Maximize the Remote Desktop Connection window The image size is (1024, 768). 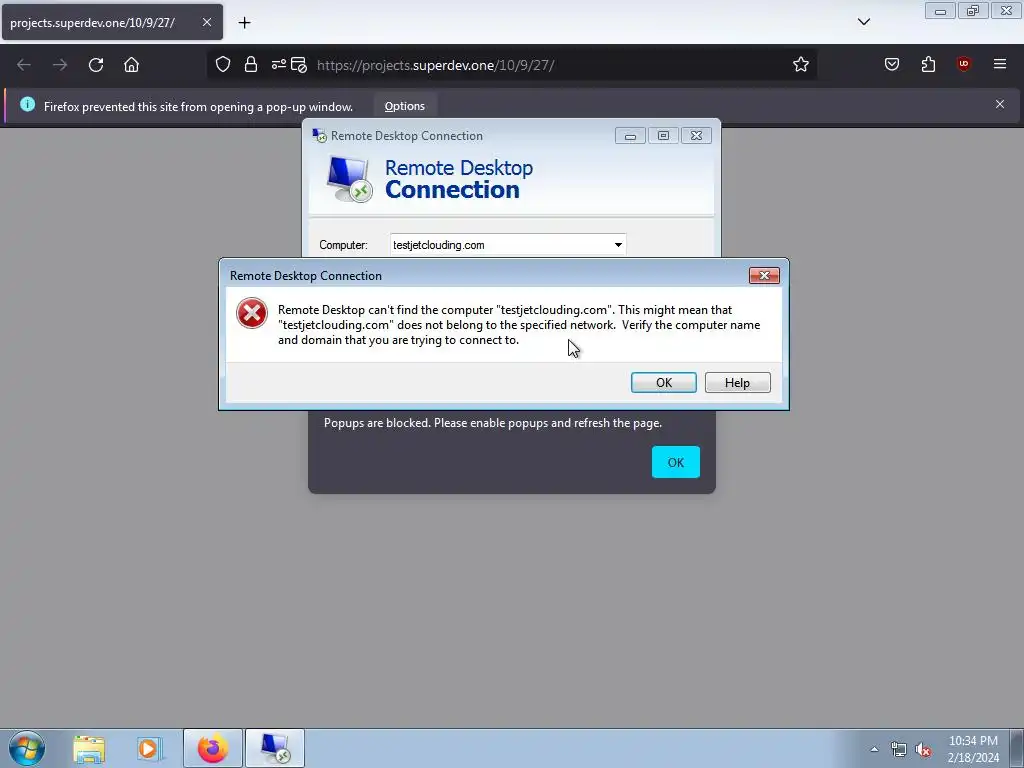(x=664, y=136)
